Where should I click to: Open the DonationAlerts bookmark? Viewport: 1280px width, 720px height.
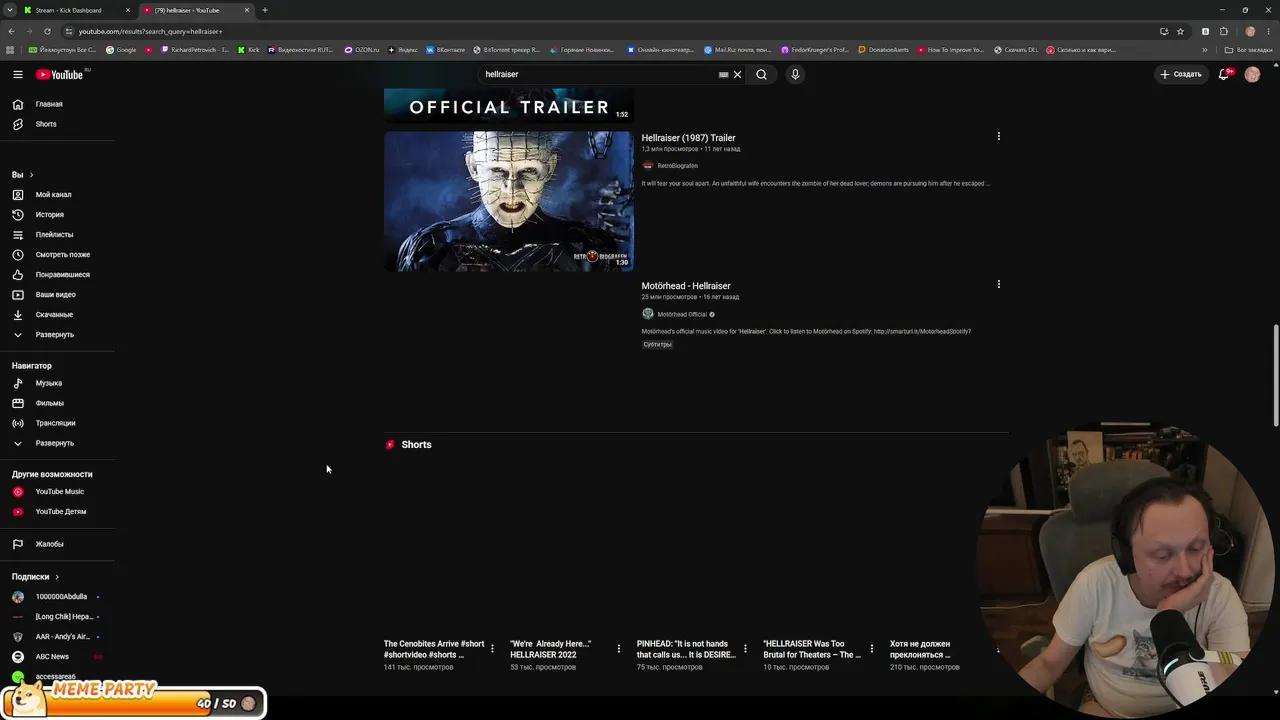pyautogui.click(x=883, y=50)
